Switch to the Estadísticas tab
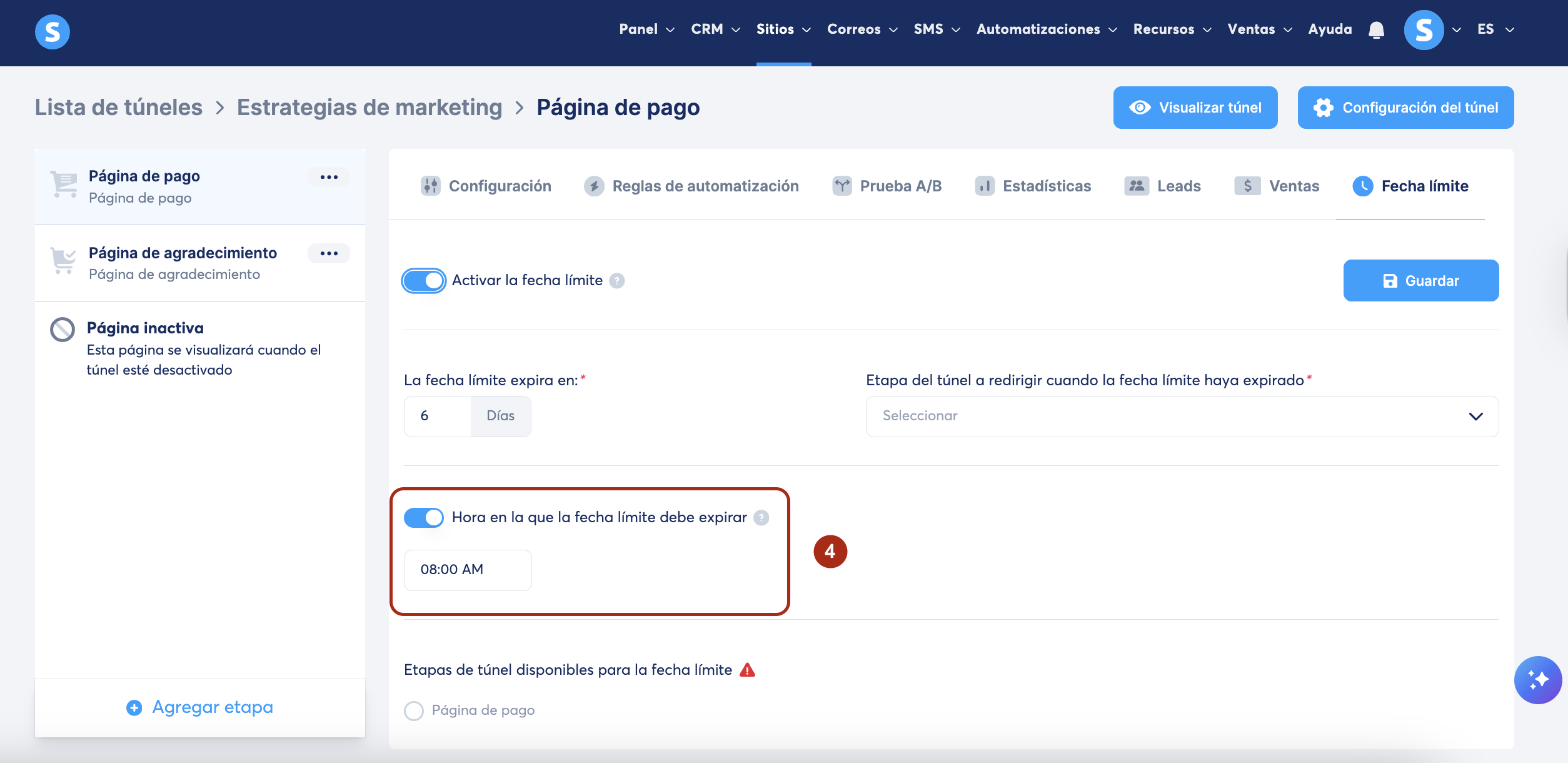Viewport: 1568px width, 763px height. [1033, 186]
